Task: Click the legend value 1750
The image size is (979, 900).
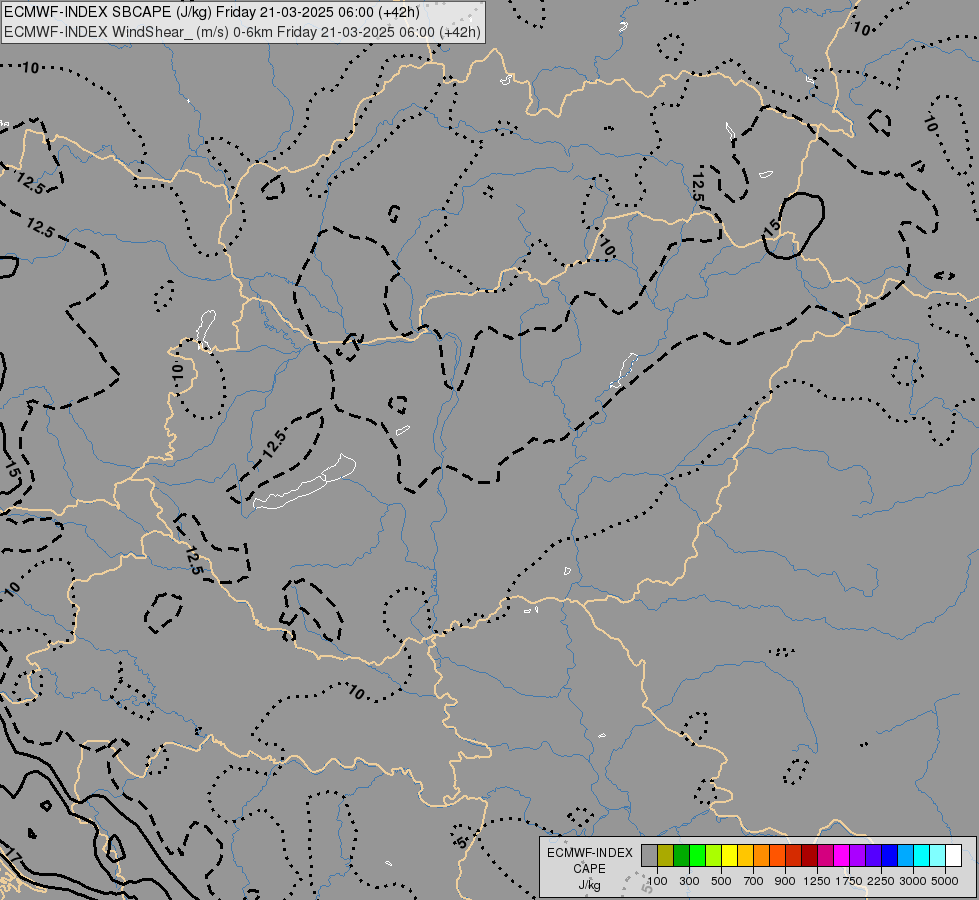Action: tap(849, 881)
